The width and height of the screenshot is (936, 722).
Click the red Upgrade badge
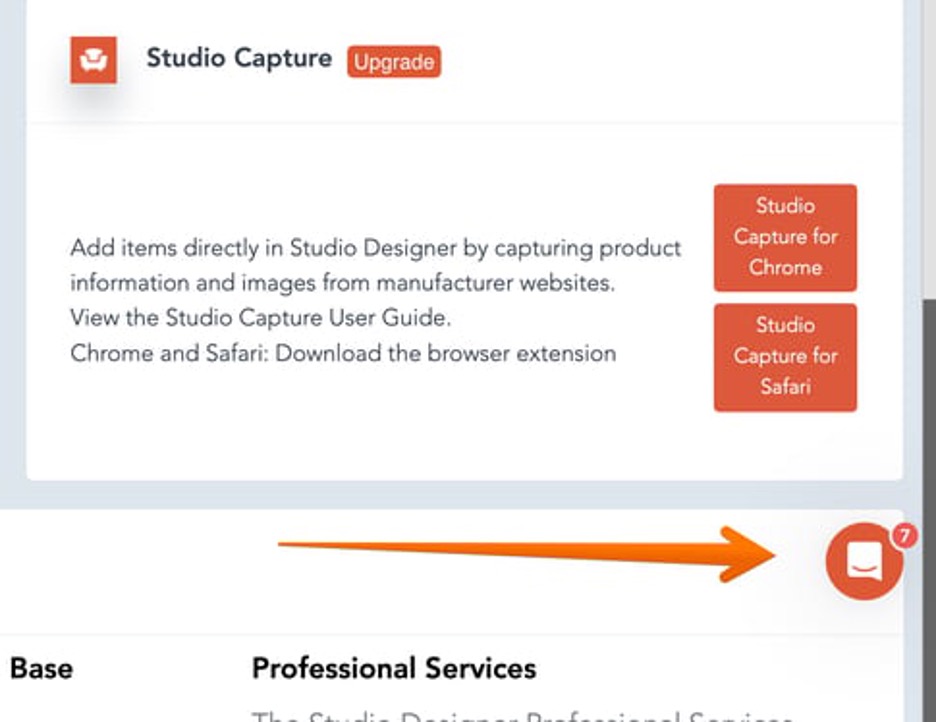394,61
